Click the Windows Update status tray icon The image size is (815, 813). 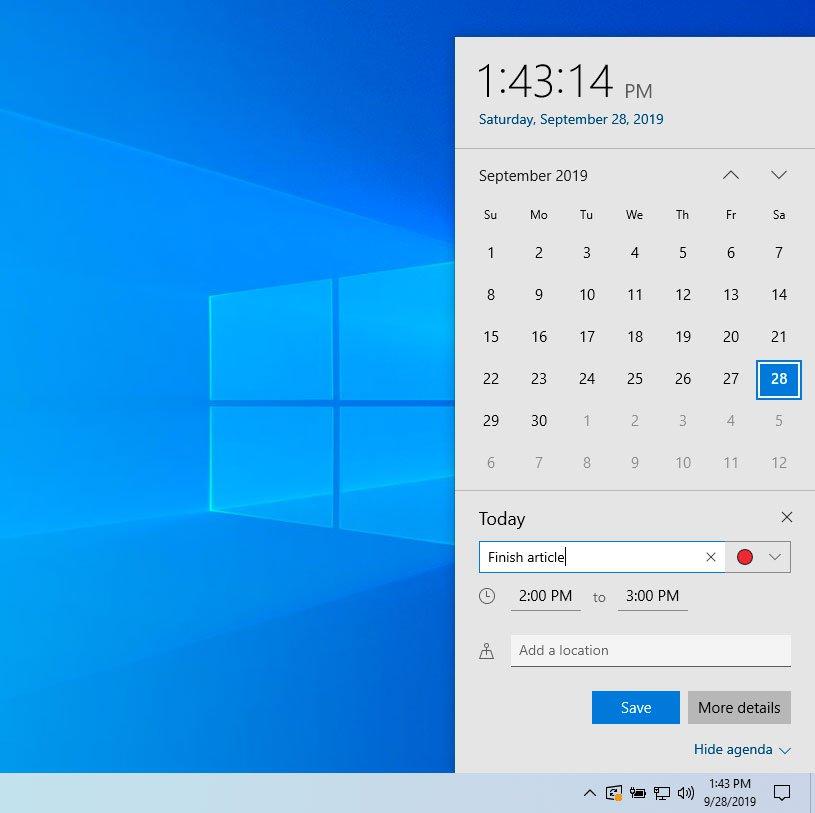coord(614,793)
